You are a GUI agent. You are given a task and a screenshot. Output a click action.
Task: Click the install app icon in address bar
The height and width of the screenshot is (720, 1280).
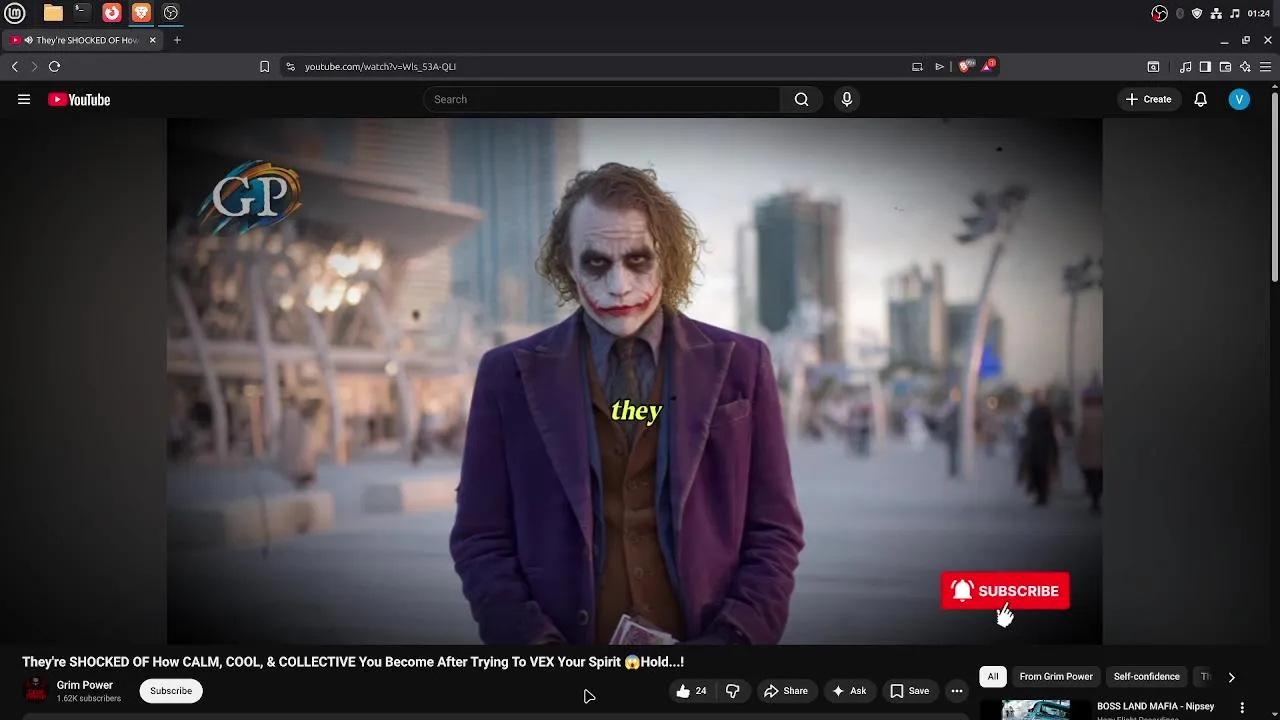[x=917, y=66]
